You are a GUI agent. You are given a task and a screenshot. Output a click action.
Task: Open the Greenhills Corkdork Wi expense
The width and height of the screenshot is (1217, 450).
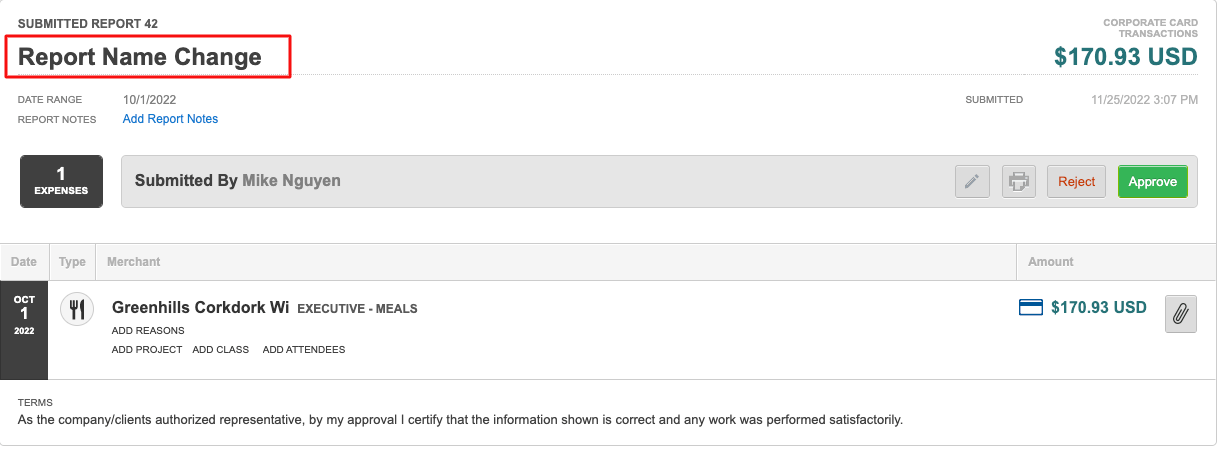201,308
